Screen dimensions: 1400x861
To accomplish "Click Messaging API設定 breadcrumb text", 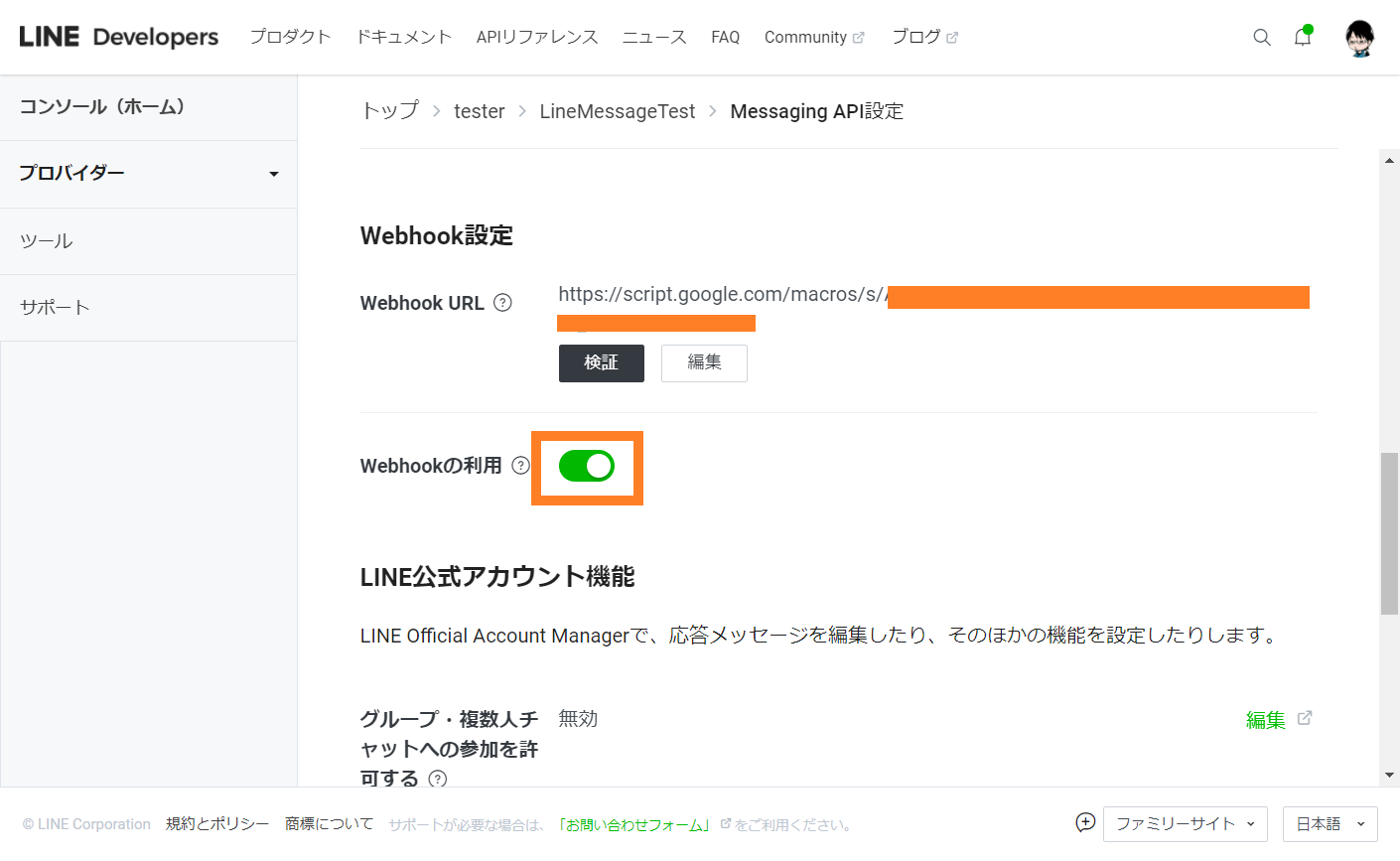I will coord(817,111).
